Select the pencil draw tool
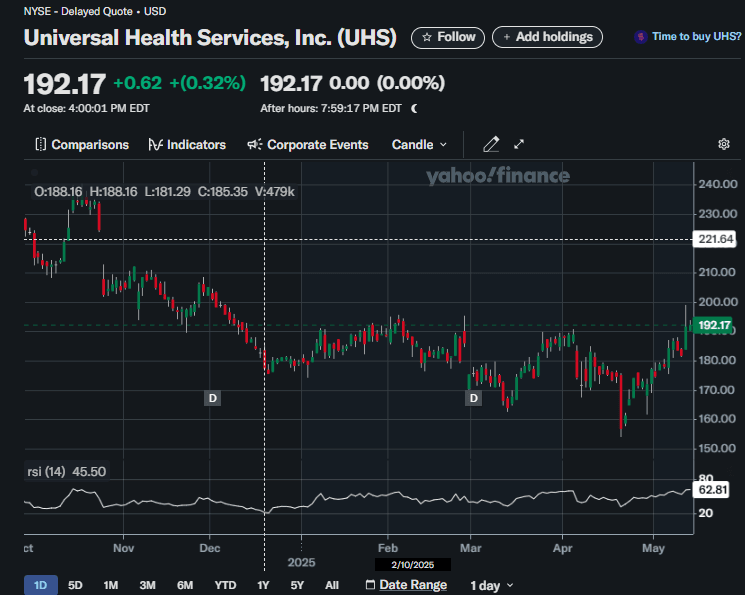The width and height of the screenshot is (745, 595). coord(491,144)
